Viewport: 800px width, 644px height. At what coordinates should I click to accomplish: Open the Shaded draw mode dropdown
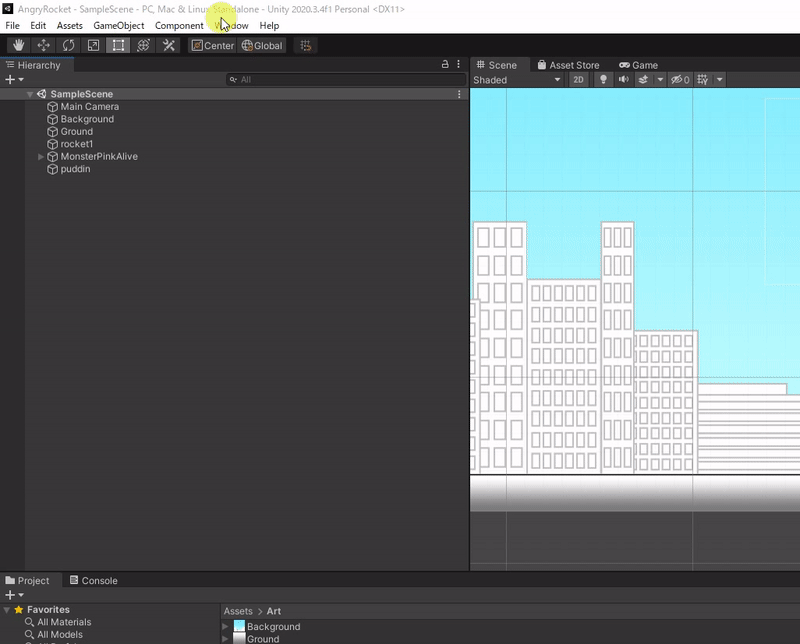pyautogui.click(x=516, y=80)
